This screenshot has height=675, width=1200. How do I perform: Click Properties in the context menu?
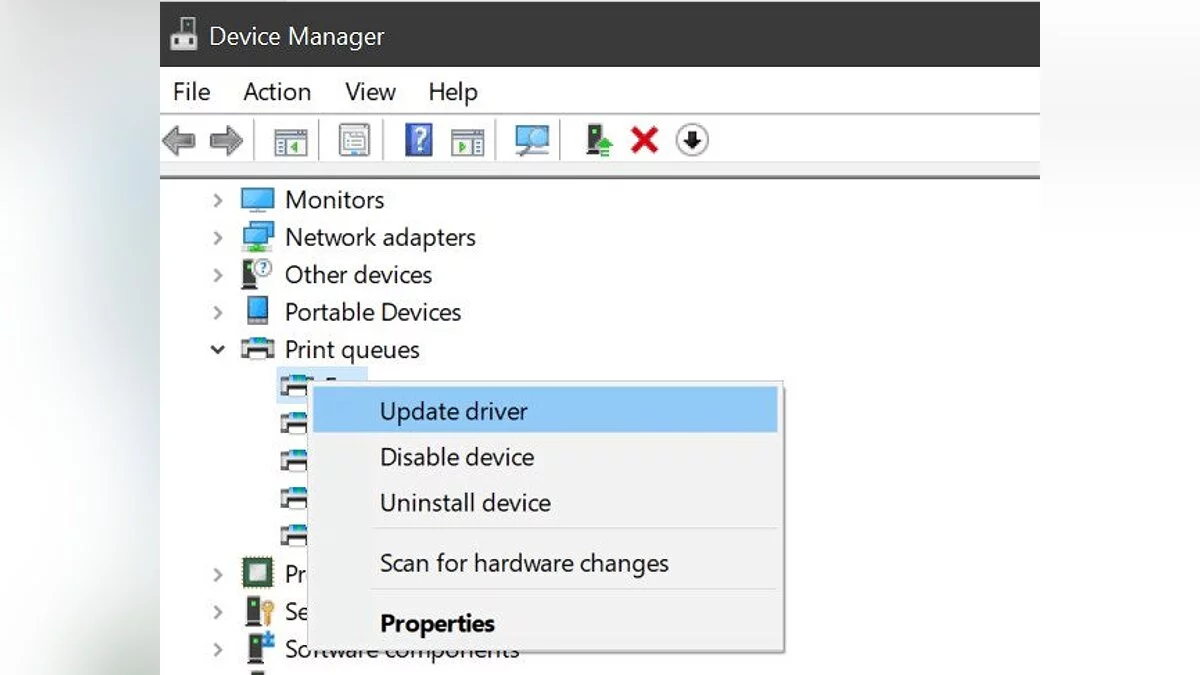coord(437,624)
